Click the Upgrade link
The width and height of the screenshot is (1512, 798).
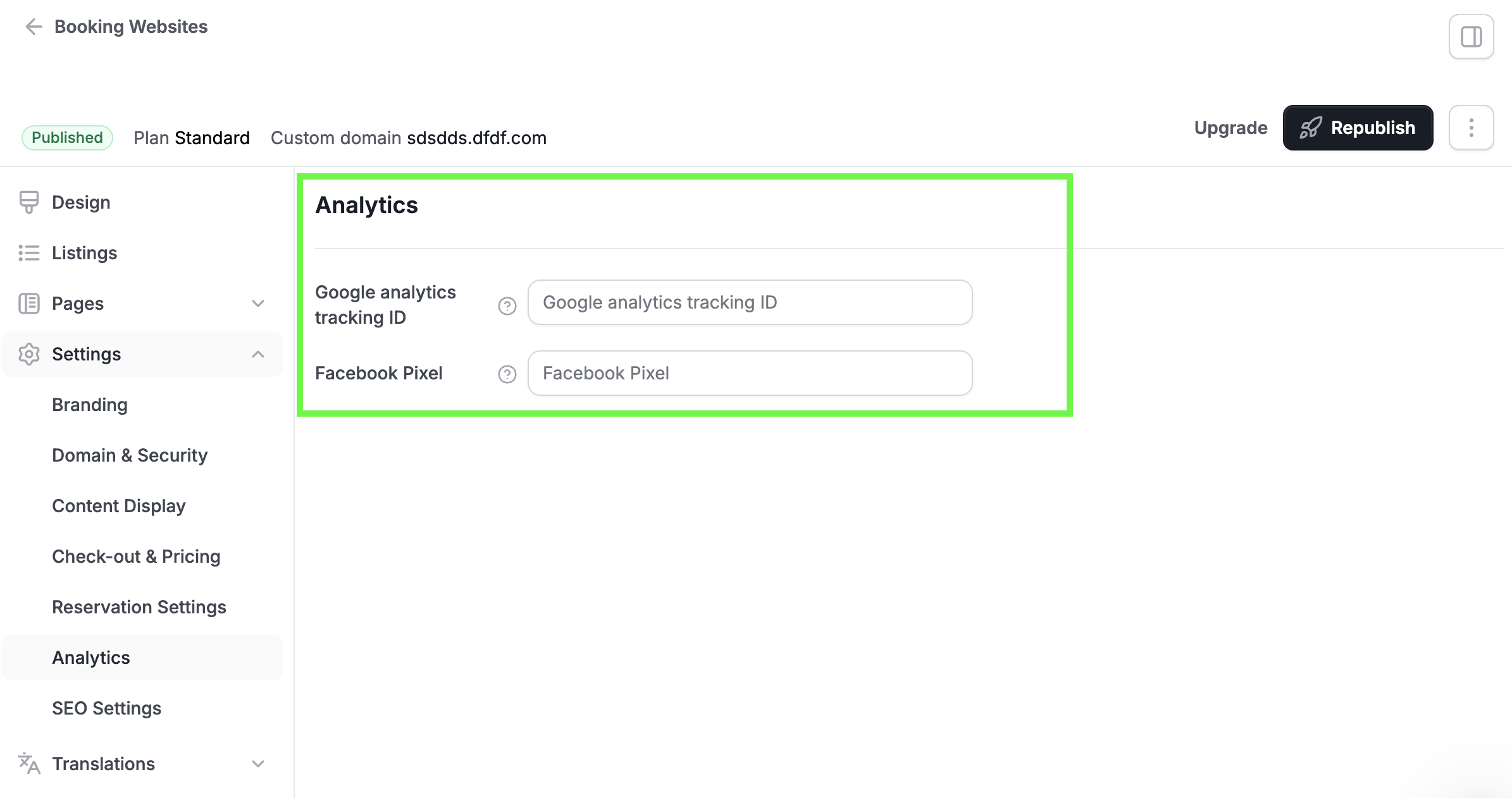(x=1230, y=128)
